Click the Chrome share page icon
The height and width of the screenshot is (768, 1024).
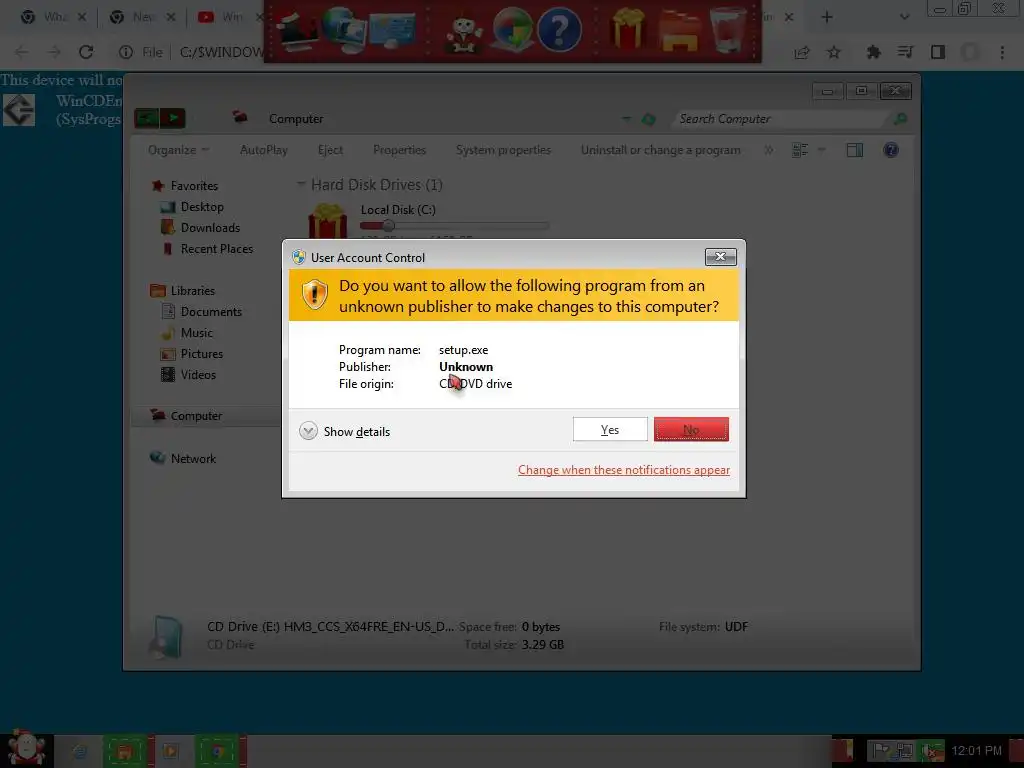pos(801,52)
